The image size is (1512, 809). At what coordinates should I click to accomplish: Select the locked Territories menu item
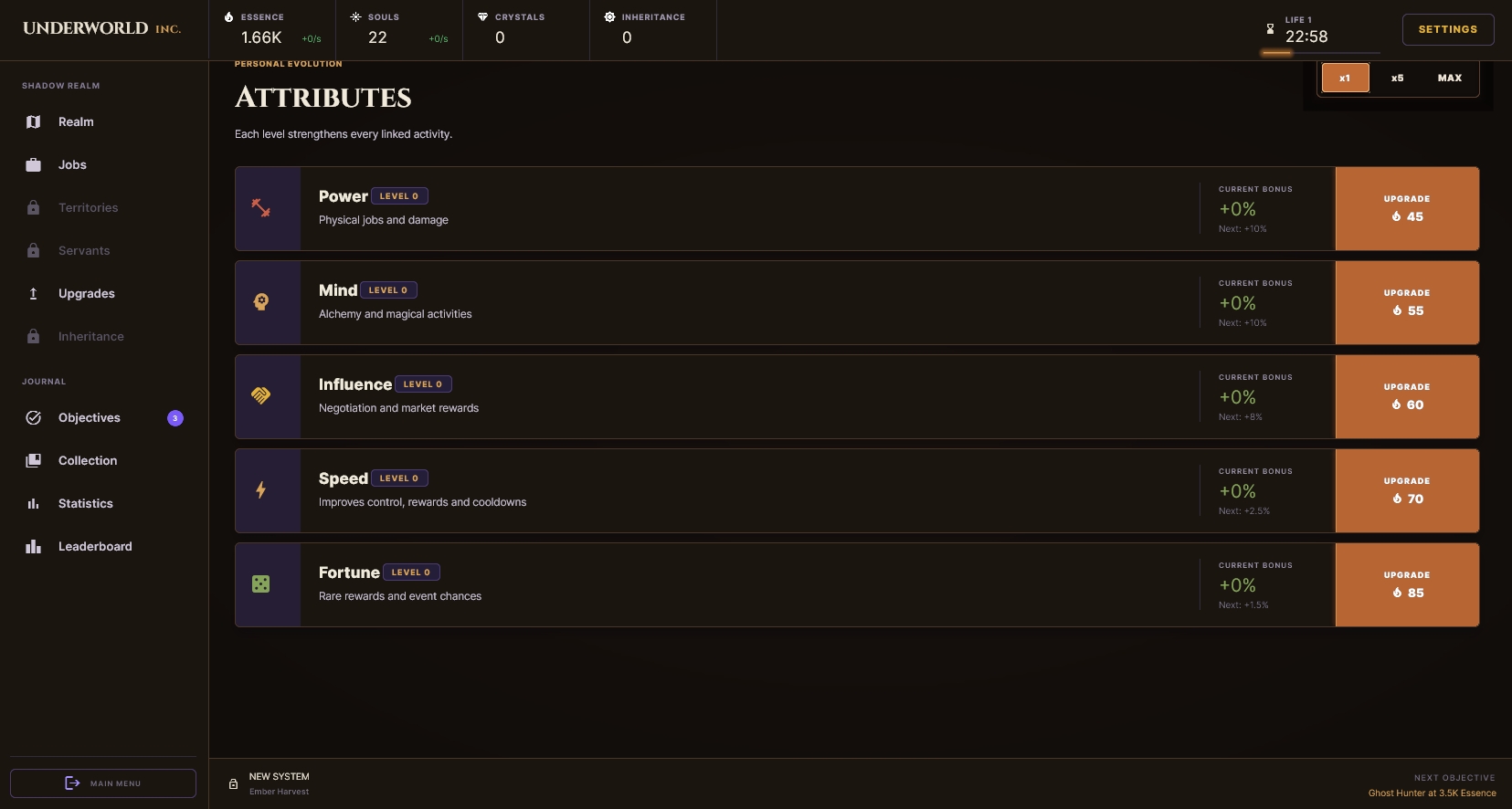click(x=103, y=208)
